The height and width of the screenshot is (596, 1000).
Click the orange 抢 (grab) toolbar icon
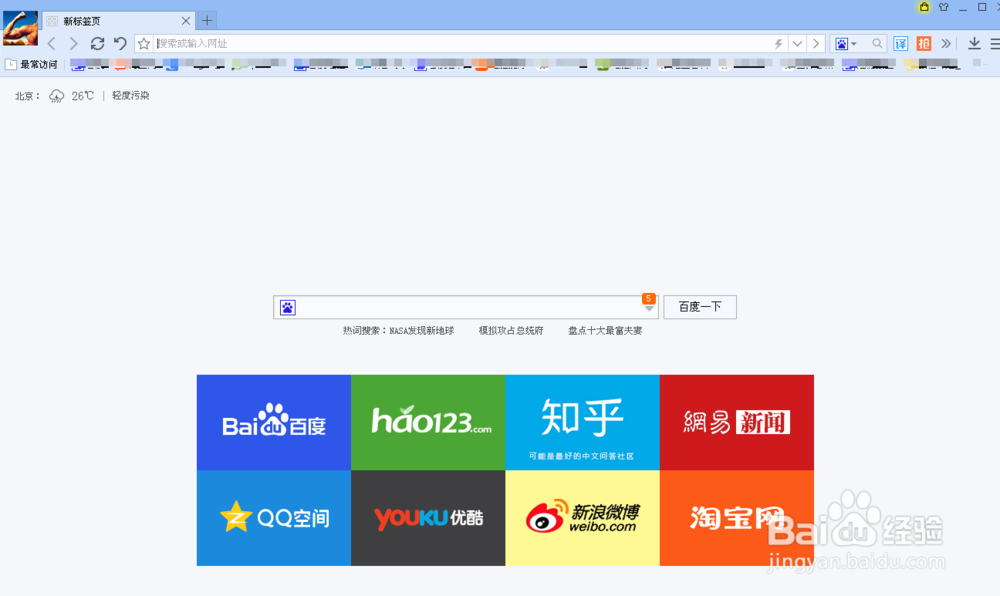925,44
